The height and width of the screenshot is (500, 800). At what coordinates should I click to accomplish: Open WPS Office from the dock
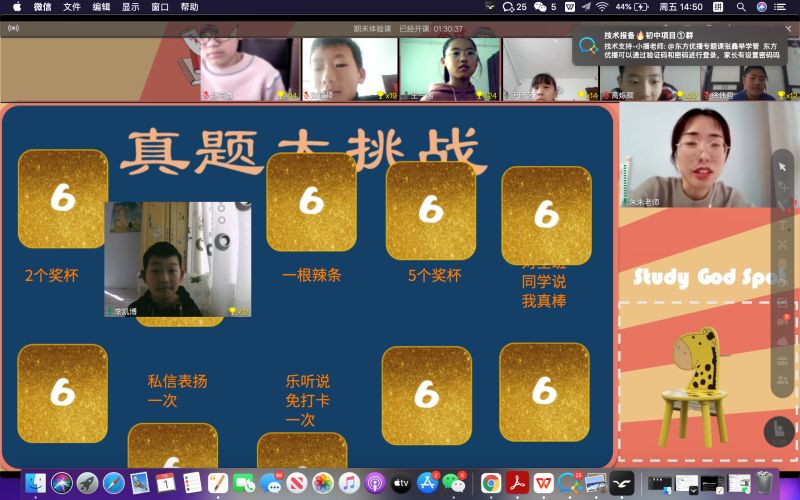tap(543, 483)
